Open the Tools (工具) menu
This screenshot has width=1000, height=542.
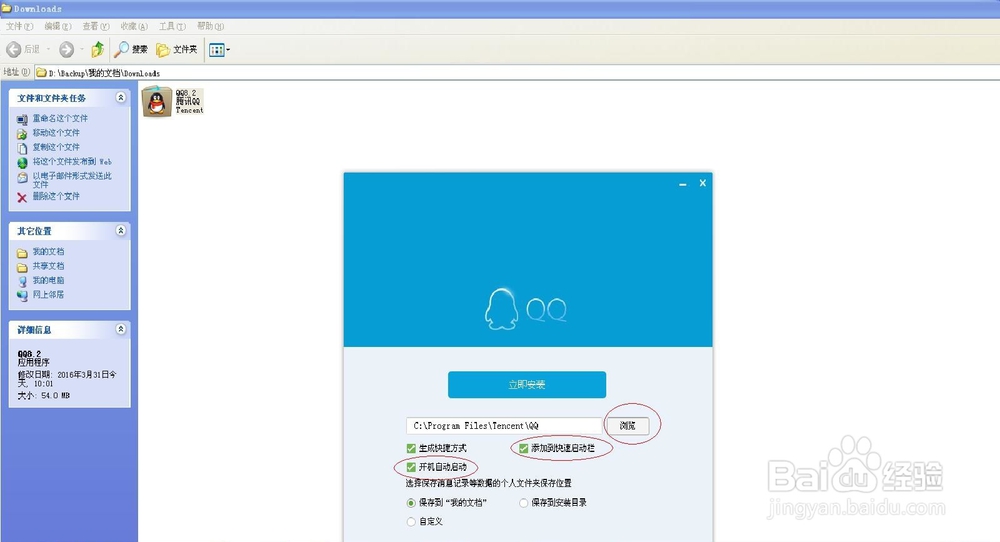(172, 26)
